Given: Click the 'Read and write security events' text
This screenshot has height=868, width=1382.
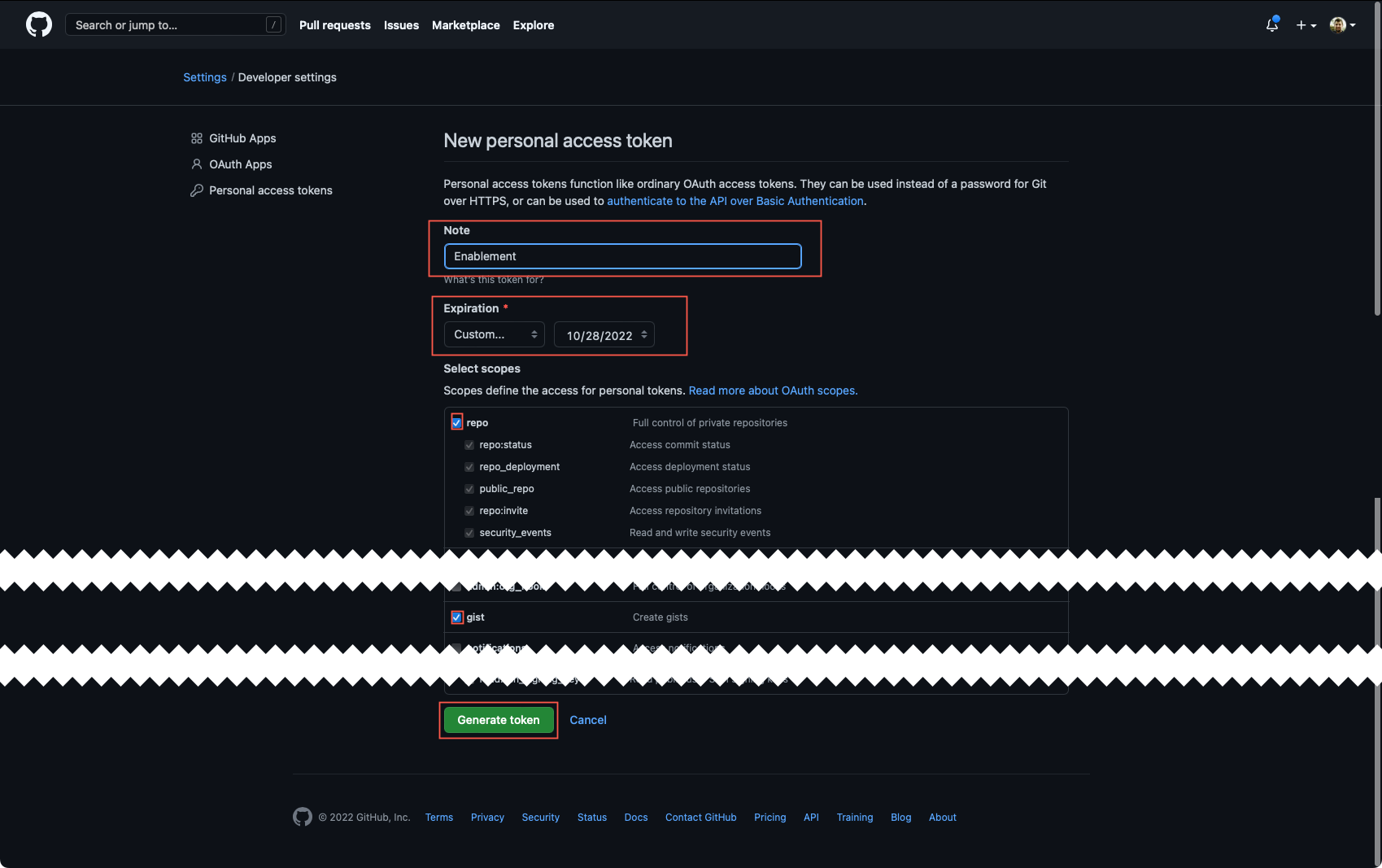Looking at the screenshot, I should (700, 533).
